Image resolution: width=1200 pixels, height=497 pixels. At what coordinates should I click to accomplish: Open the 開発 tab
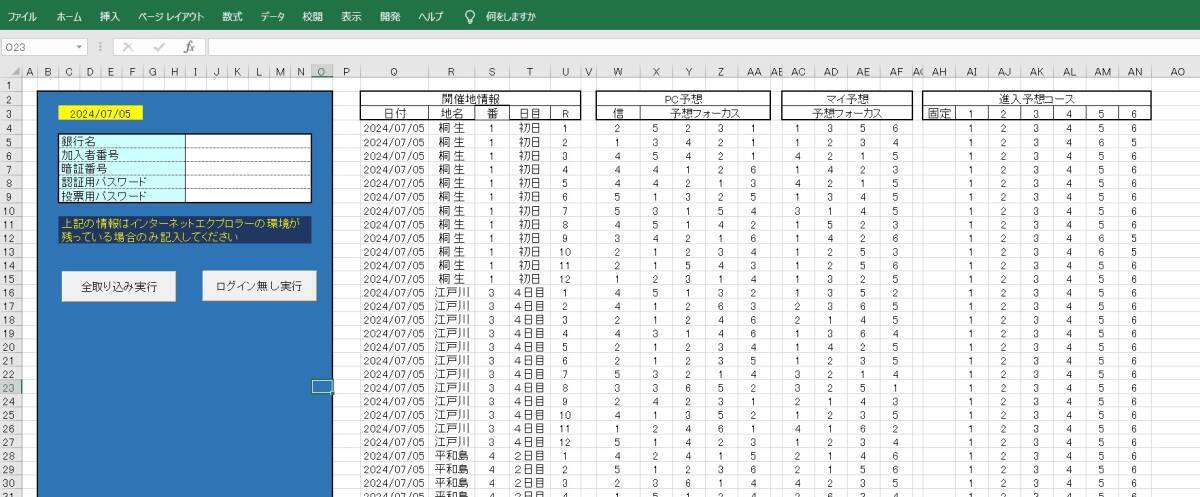(390, 17)
